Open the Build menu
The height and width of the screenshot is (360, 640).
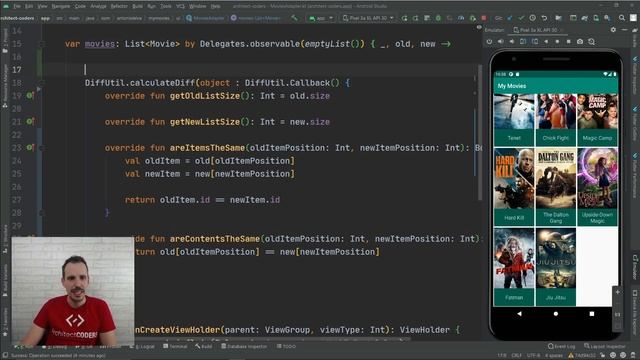tap(138, 6)
